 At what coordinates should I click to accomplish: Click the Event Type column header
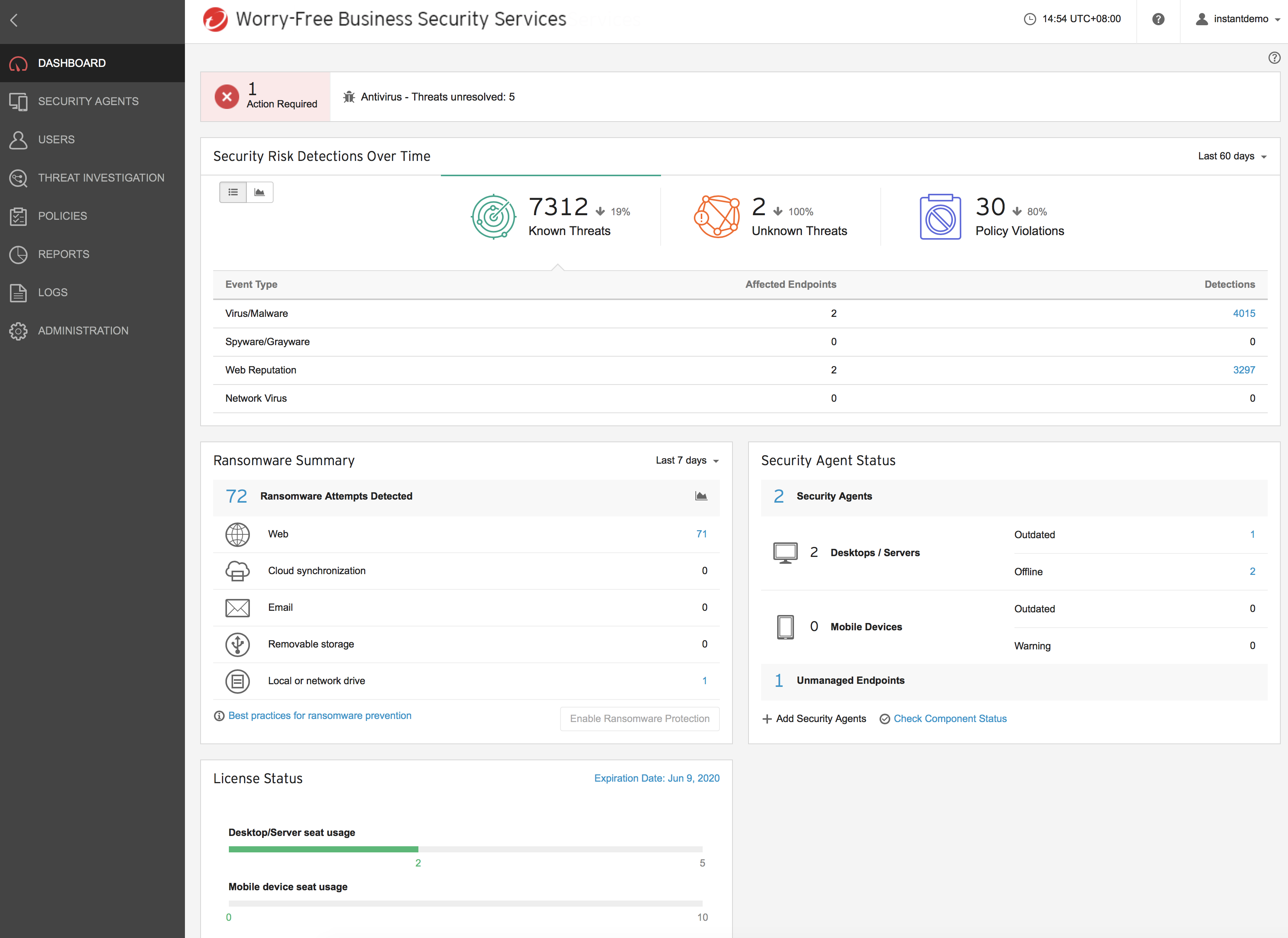tap(251, 285)
